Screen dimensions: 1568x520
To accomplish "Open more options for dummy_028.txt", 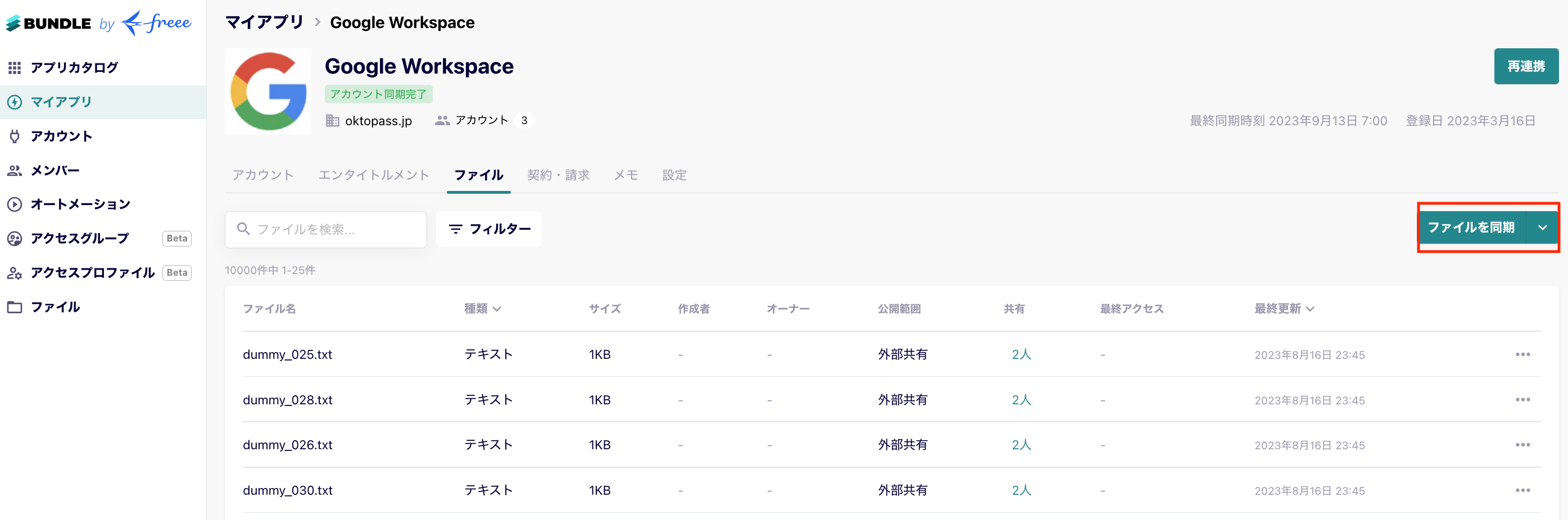I will pos(1523,400).
